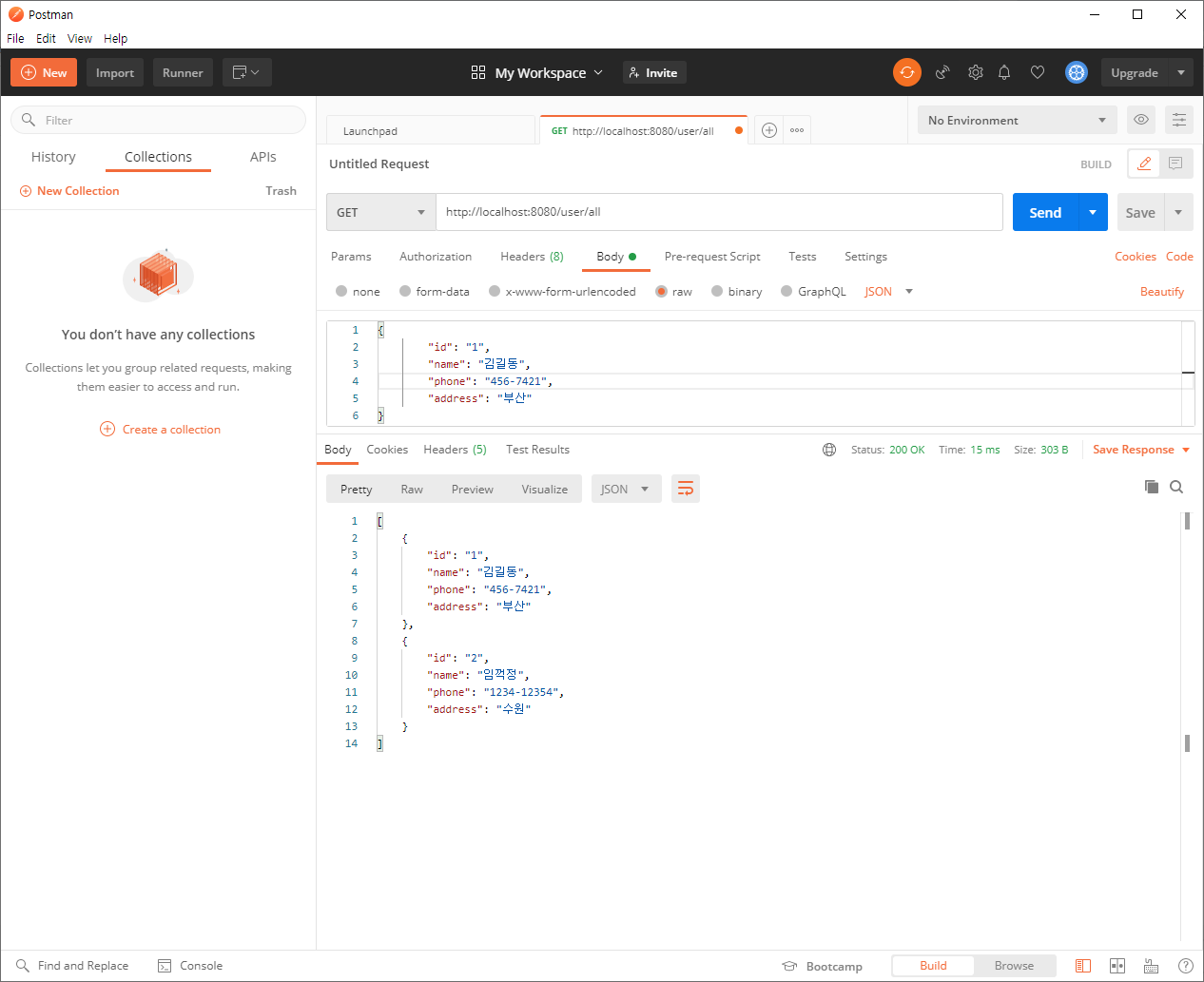The height and width of the screenshot is (982, 1204).
Task: Open the Save button dropdown arrow
Action: [1178, 212]
